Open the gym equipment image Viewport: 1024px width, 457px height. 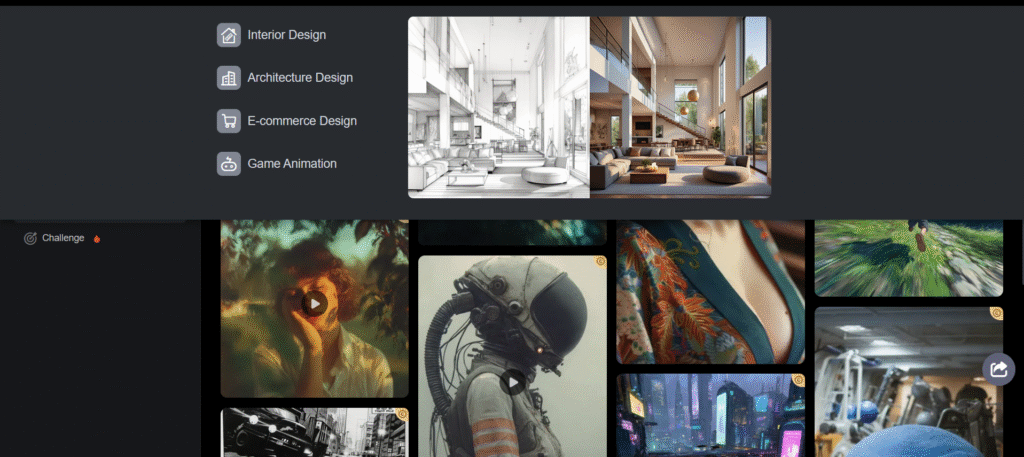(x=908, y=382)
